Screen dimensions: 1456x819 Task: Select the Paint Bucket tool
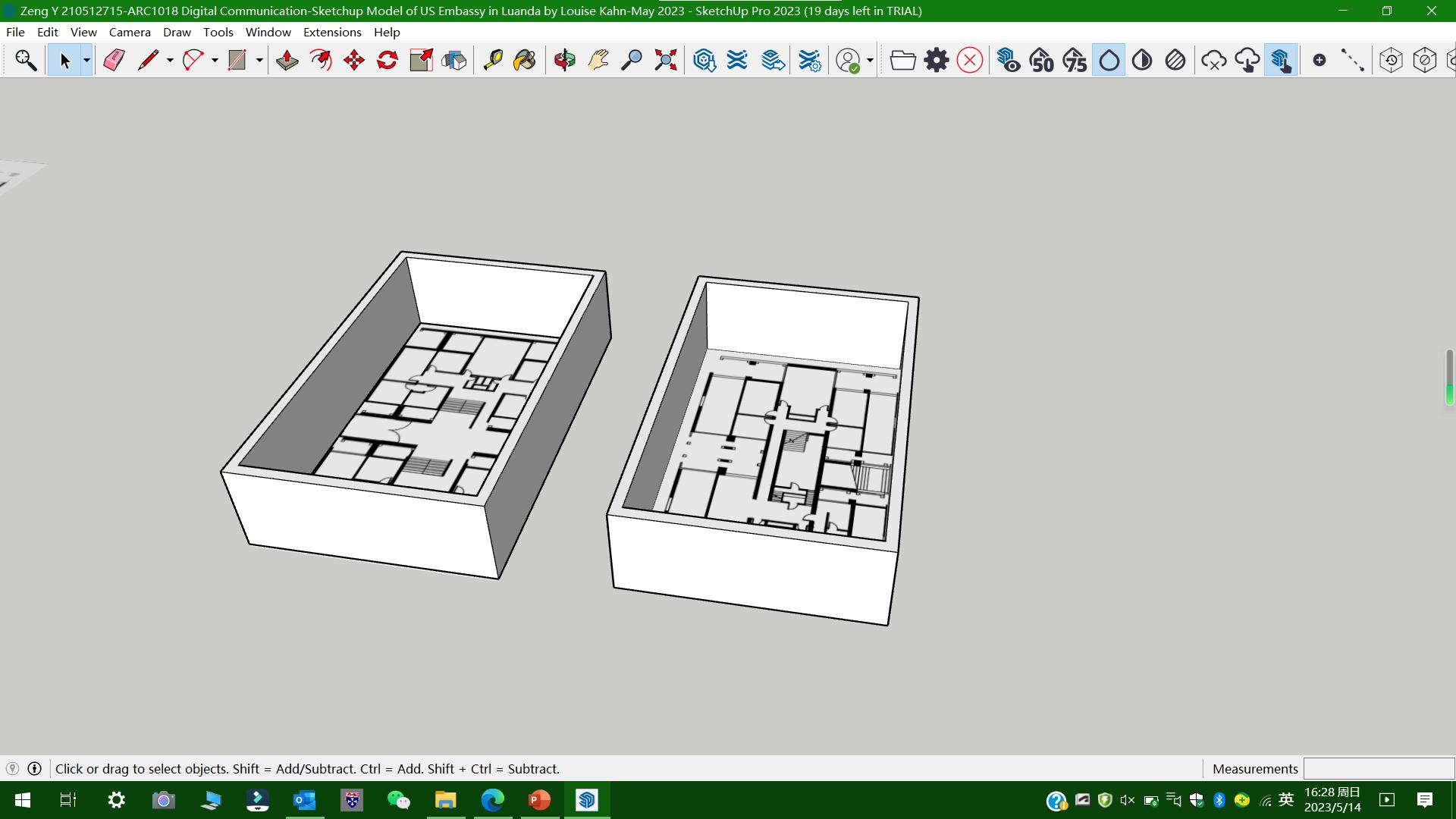tap(525, 60)
